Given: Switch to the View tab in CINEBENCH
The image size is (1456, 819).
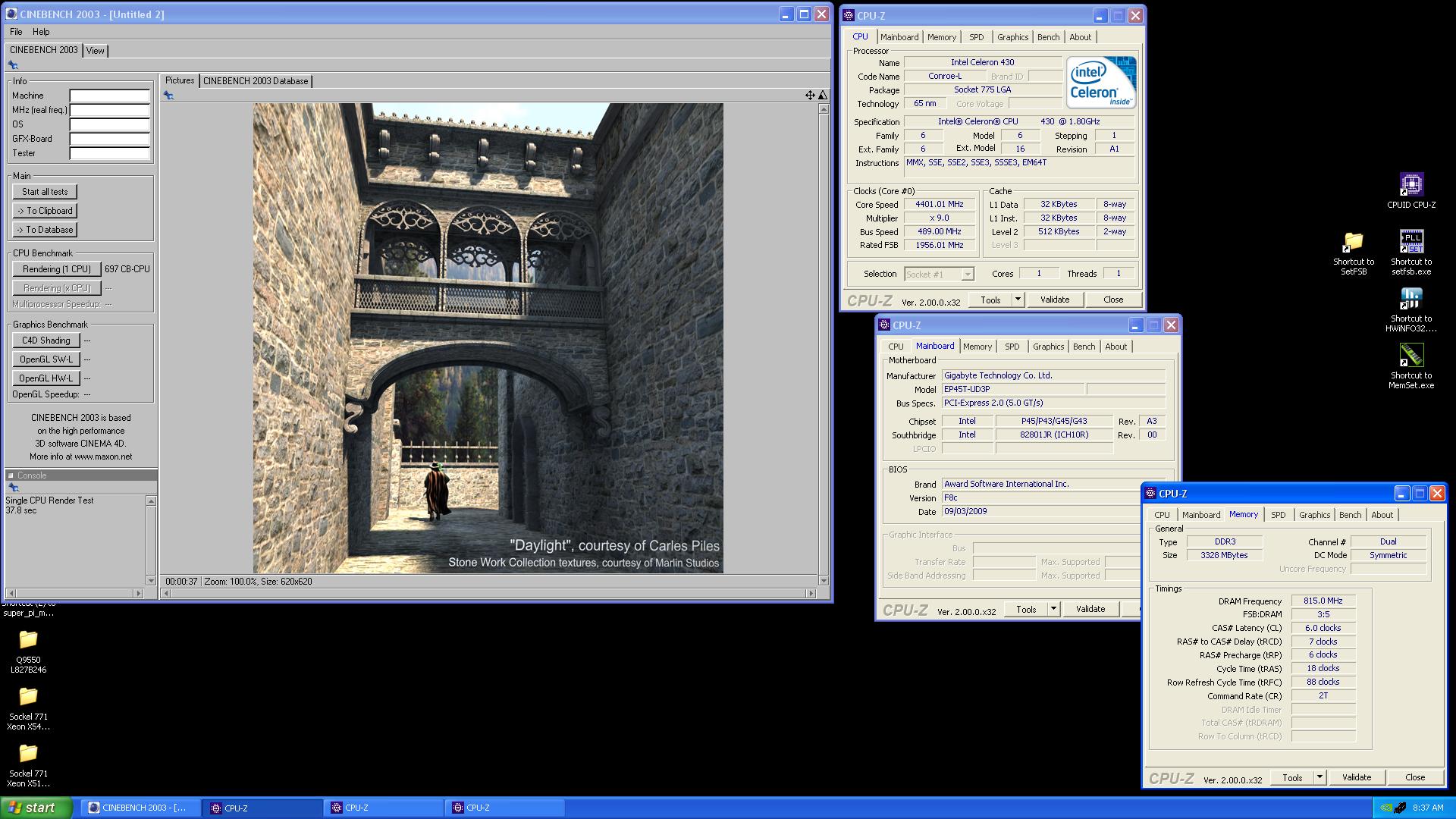Looking at the screenshot, I should (96, 51).
